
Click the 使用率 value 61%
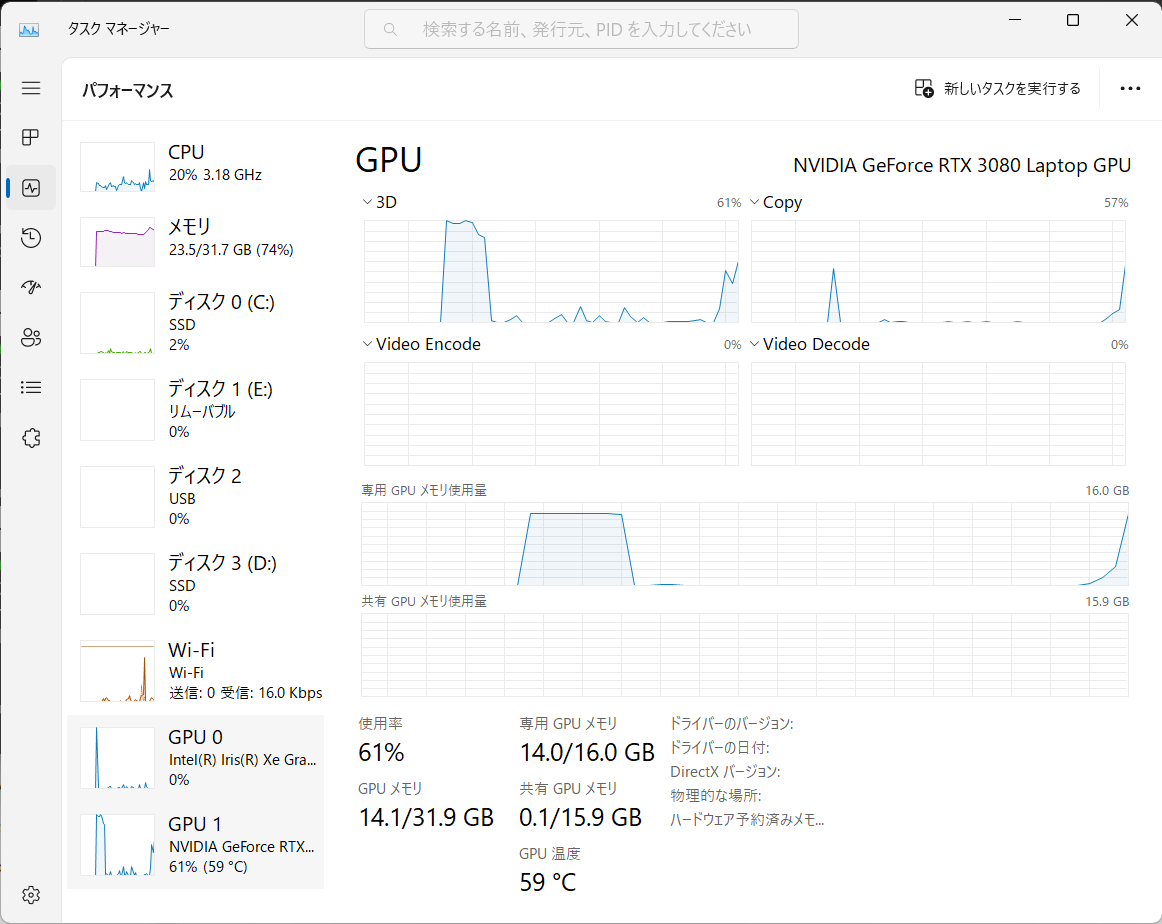[x=381, y=753]
